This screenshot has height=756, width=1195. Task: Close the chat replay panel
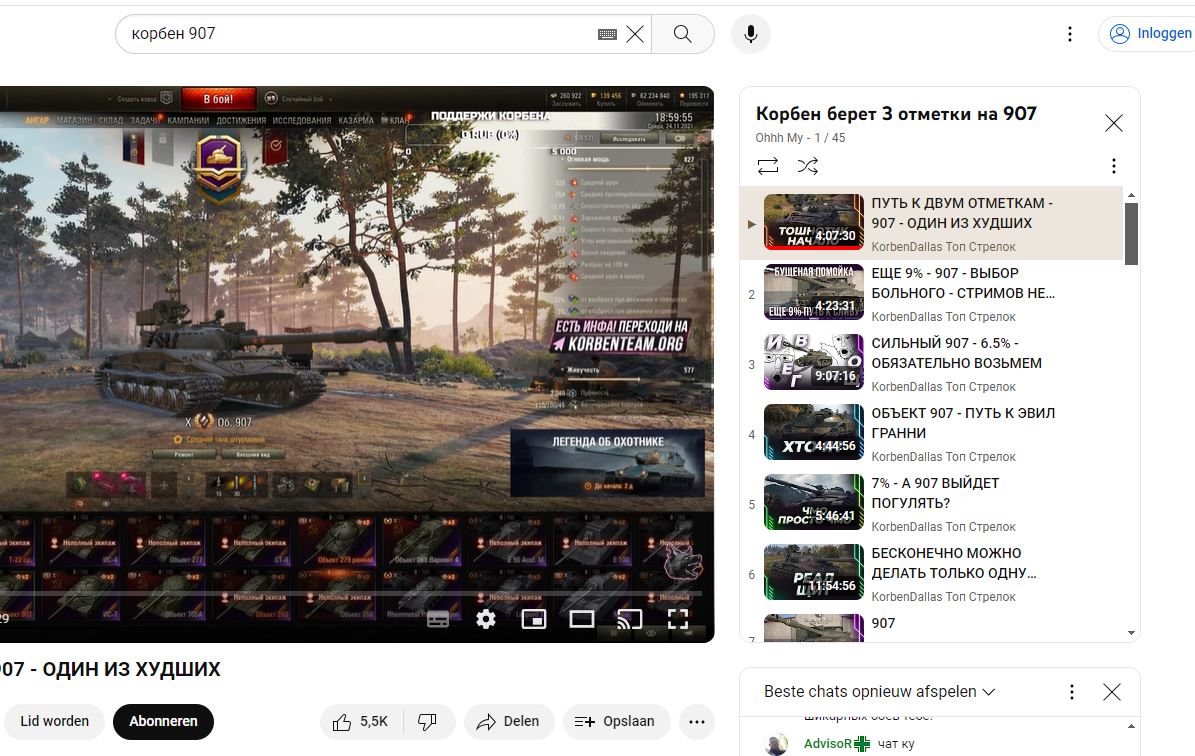(1112, 691)
